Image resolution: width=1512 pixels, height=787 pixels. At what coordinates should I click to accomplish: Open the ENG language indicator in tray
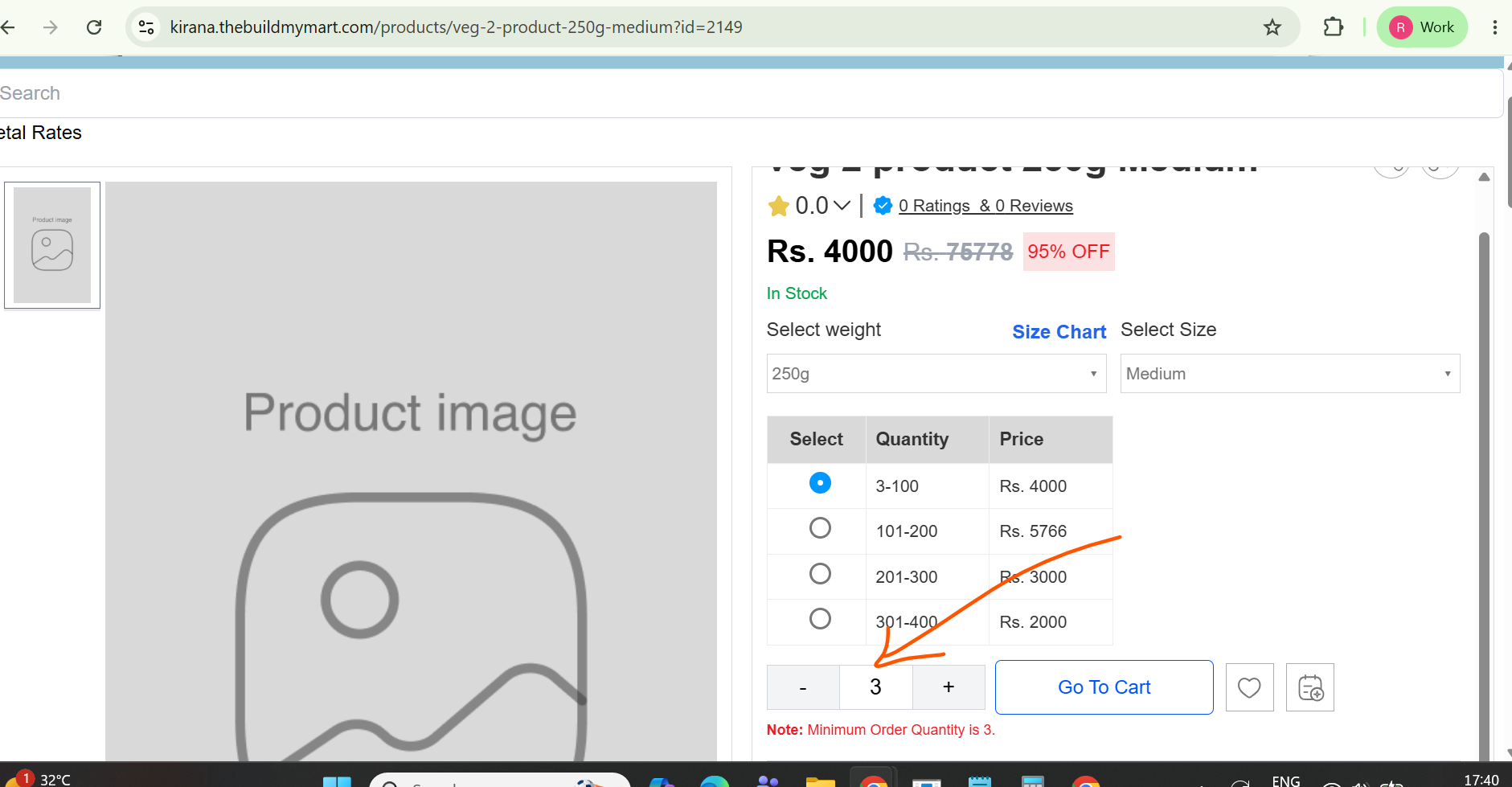(1286, 780)
